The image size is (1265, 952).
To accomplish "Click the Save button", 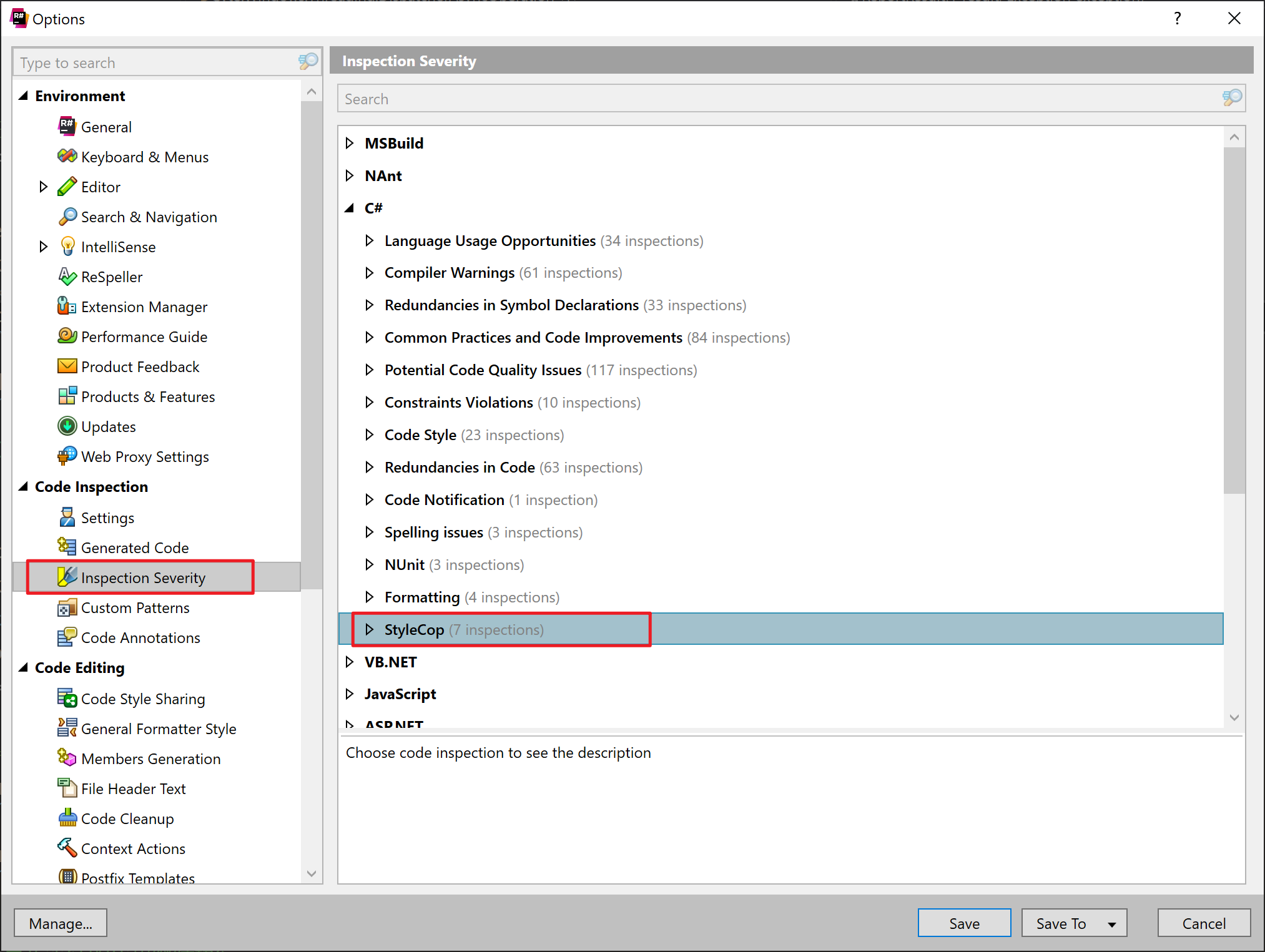I will 964,923.
